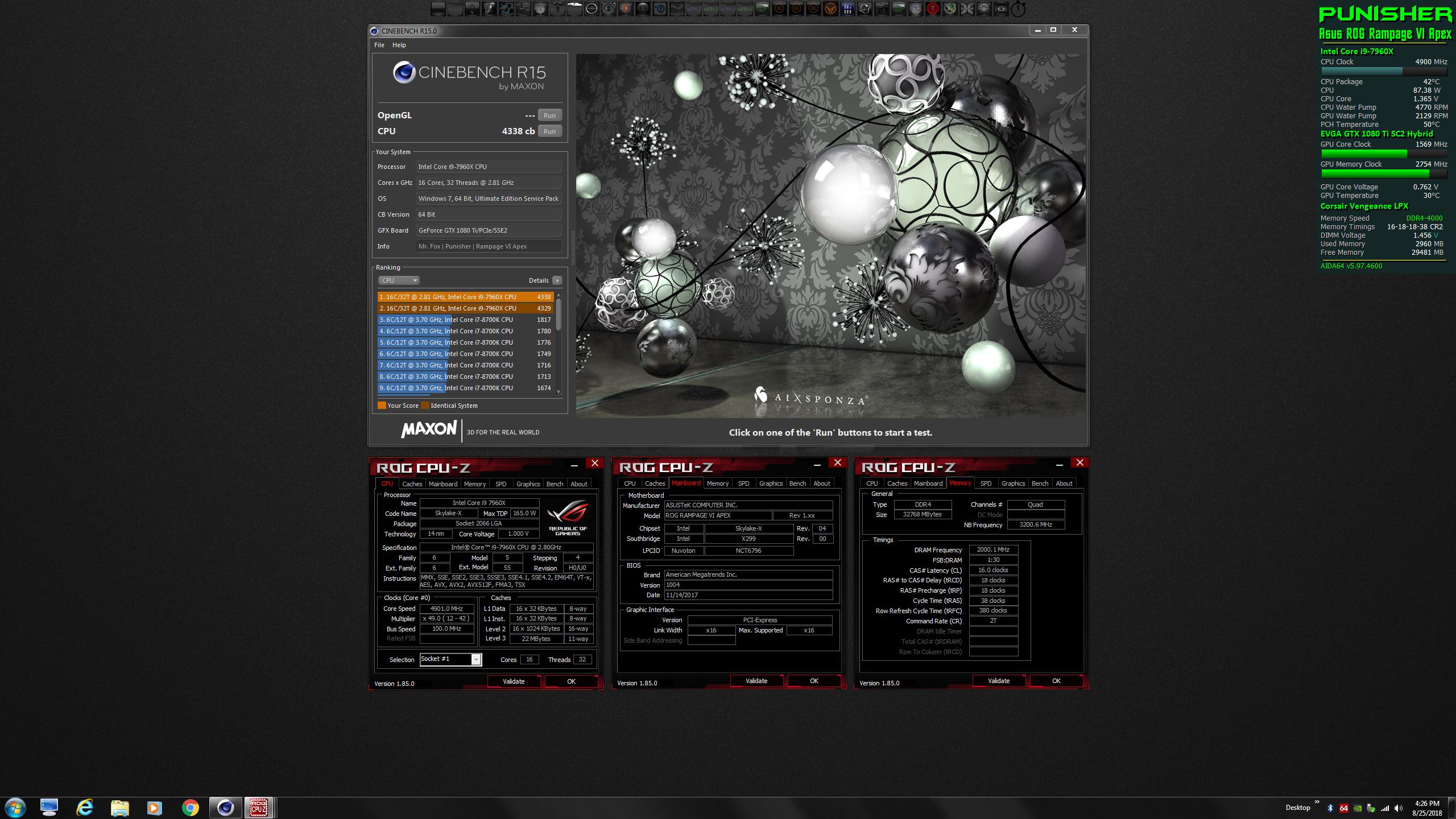Click the ROG CPU-Z taskbar icon
Screen dimensions: 1456x819
(x=259, y=808)
